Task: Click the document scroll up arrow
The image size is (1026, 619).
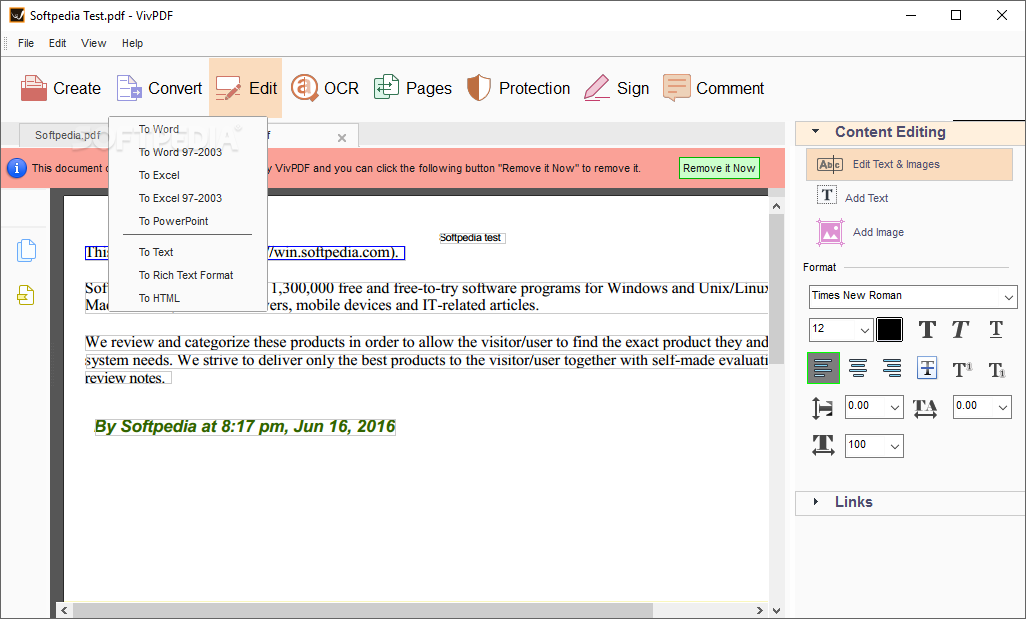Action: [x=776, y=206]
